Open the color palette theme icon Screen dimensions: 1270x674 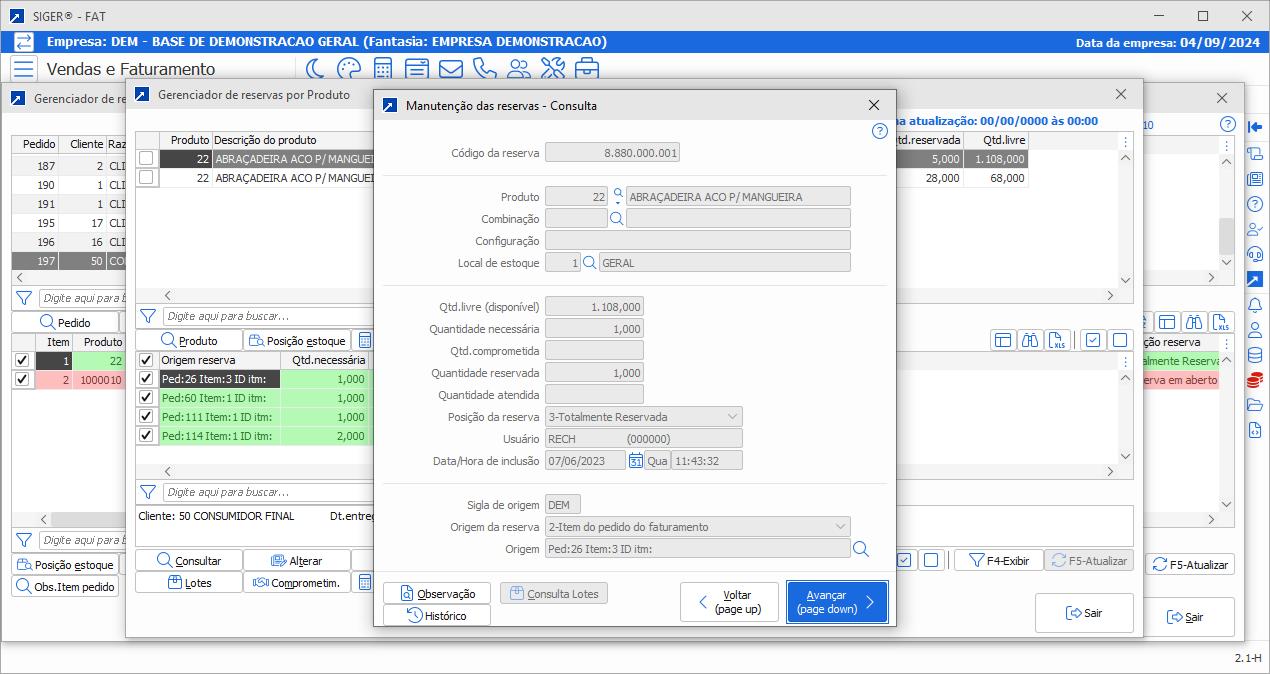click(x=348, y=69)
